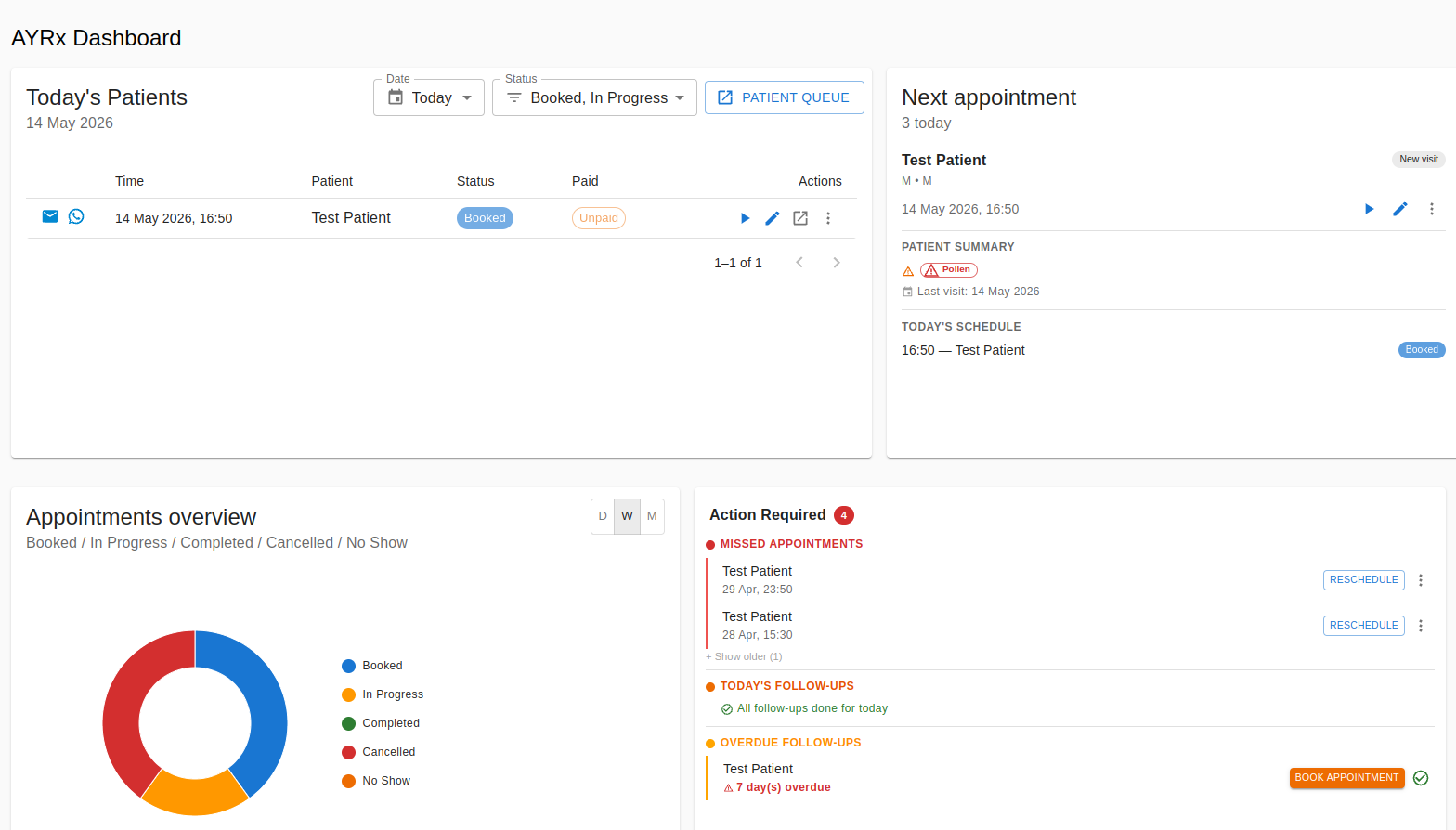Click 7 day(s) overdue text

click(x=783, y=787)
